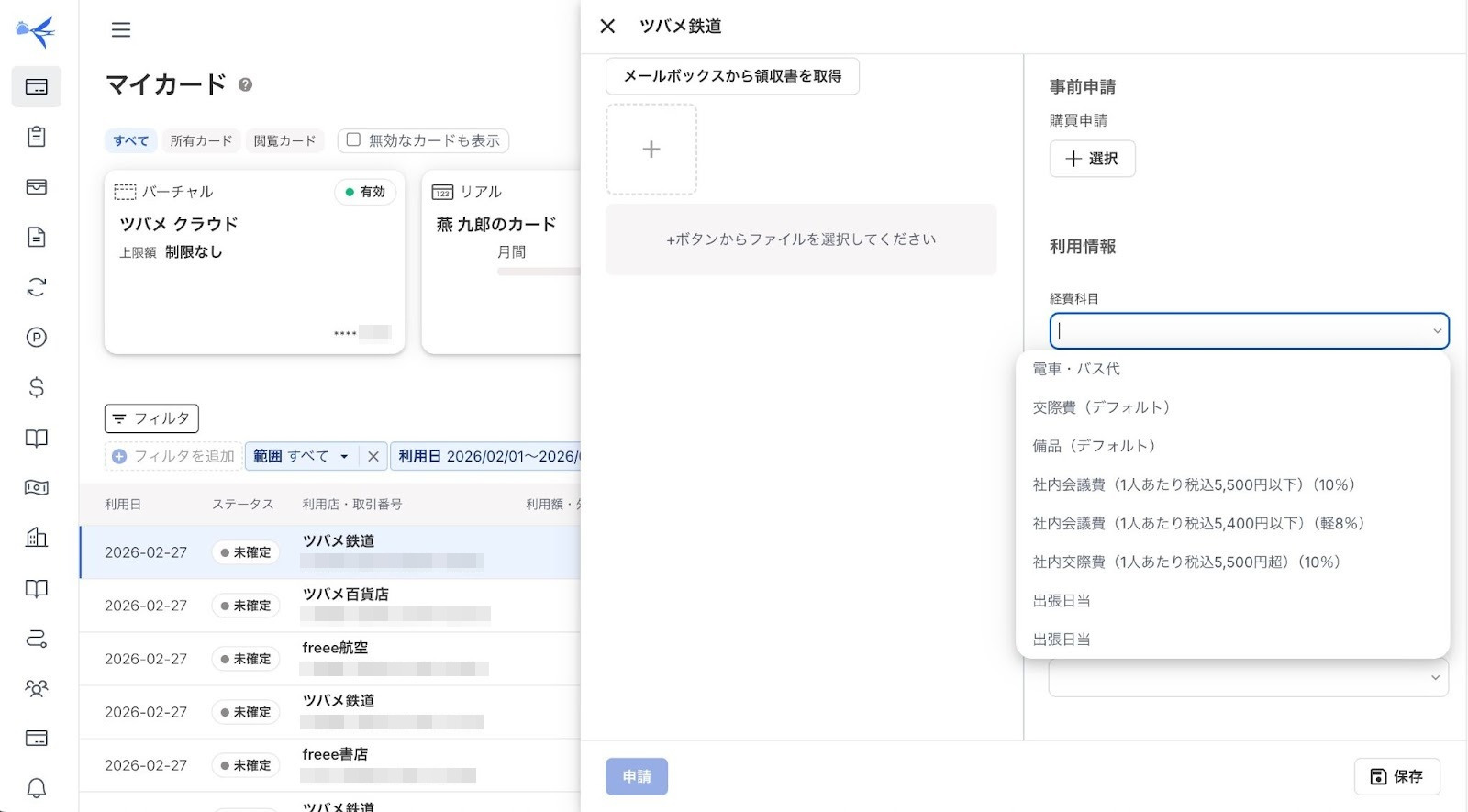Open the 燕 九郎のカード real card
Screen dimensions: 1468x812
[x=501, y=261]
